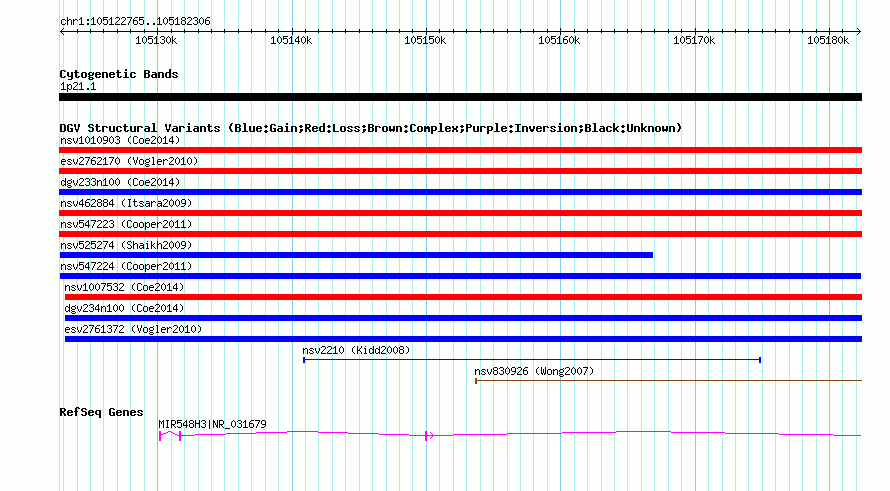Open esv2761372 (Vogler2010) variant label
This screenshot has height=491, width=890.
click(x=133, y=329)
